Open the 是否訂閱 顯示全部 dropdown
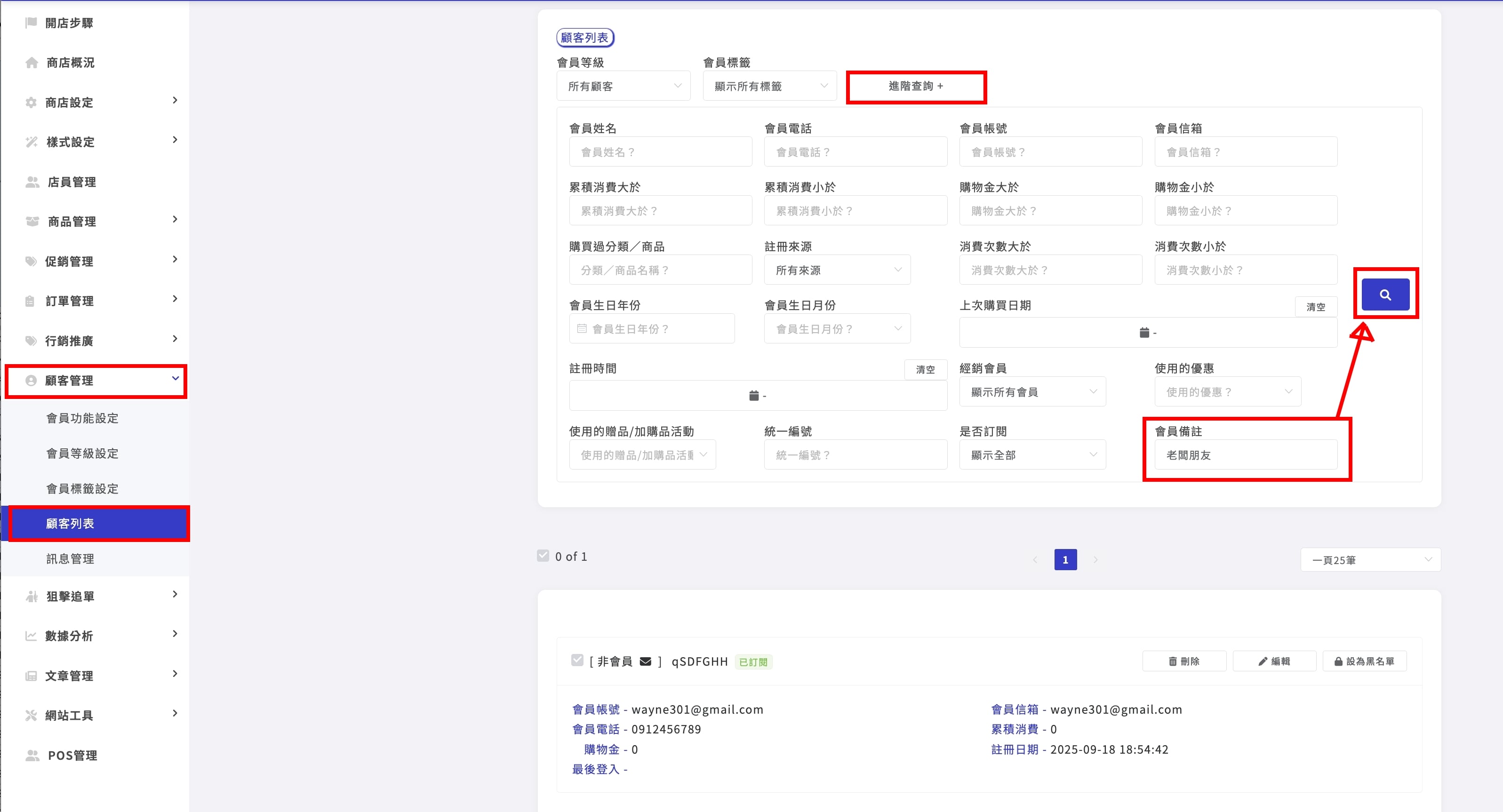Viewport: 1503px width, 812px height. coord(1033,455)
